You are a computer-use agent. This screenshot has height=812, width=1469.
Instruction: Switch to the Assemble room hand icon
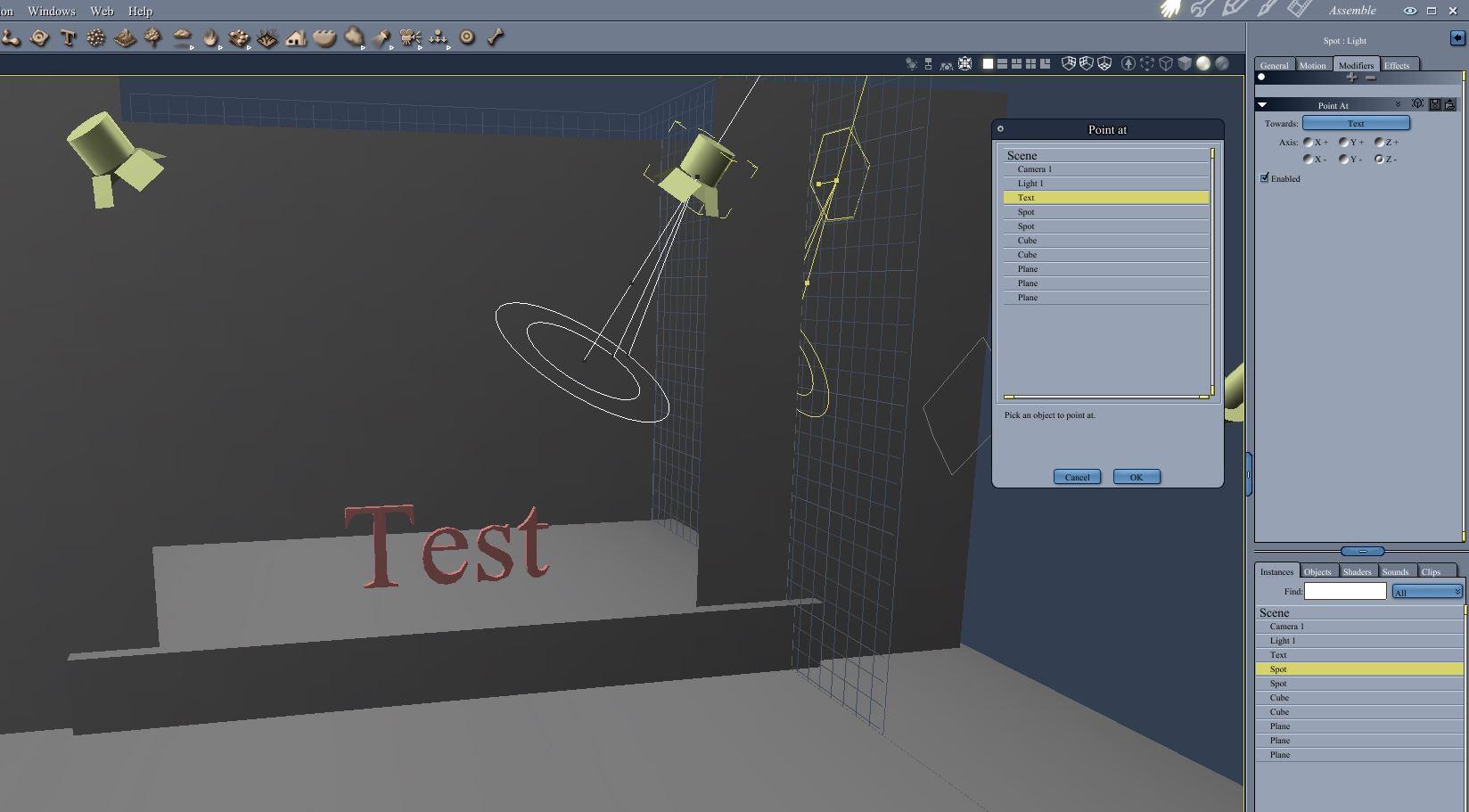tap(1170, 10)
